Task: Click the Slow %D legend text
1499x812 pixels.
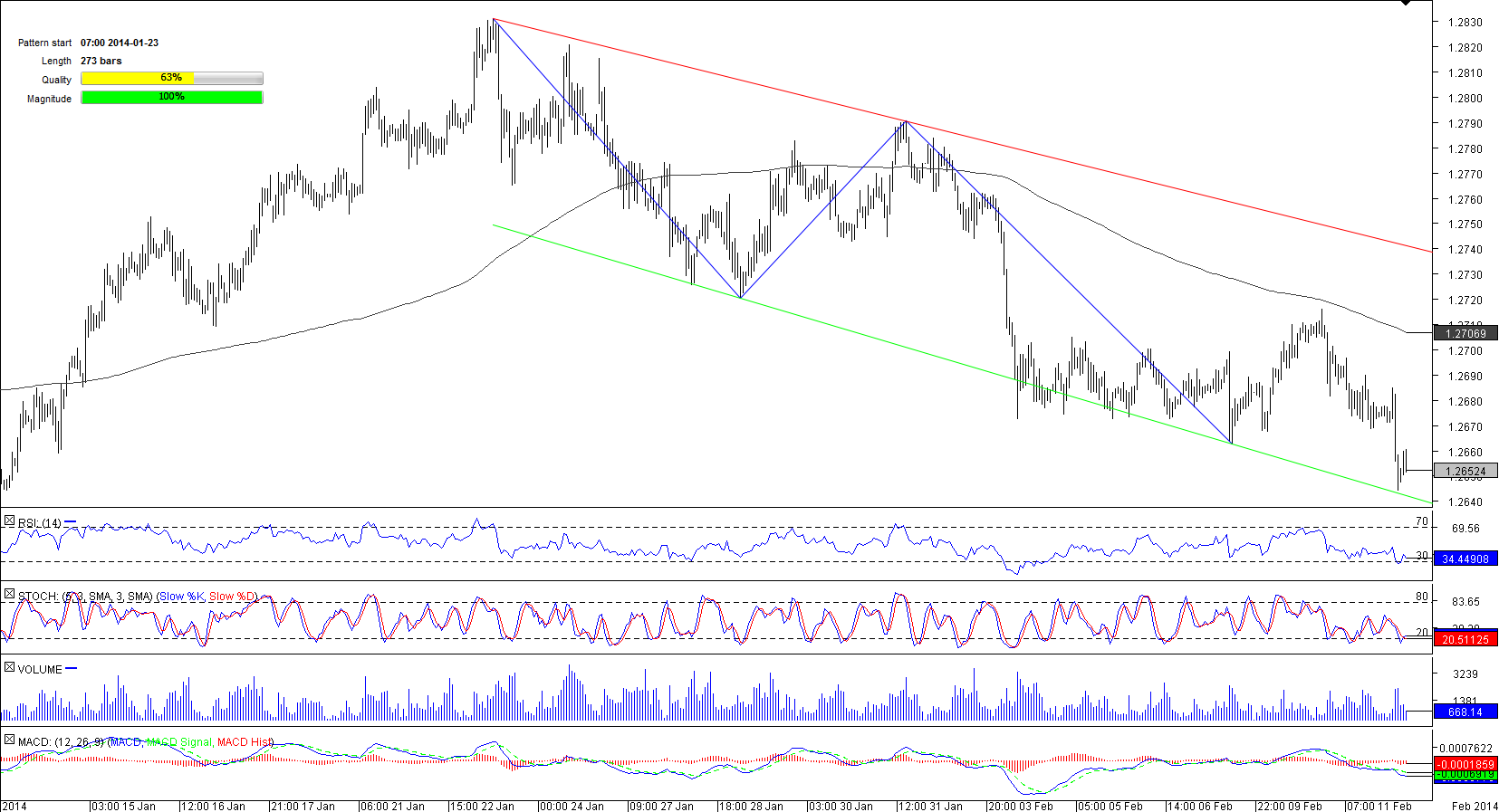Action: (x=232, y=597)
